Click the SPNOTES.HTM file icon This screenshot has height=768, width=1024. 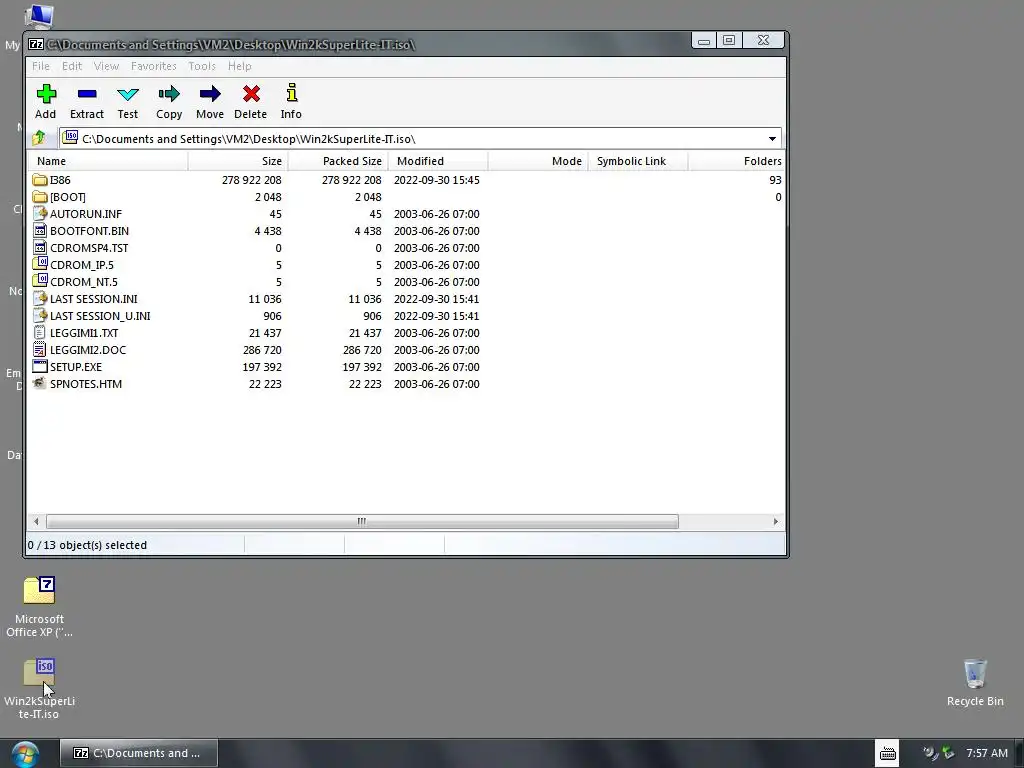coord(40,383)
